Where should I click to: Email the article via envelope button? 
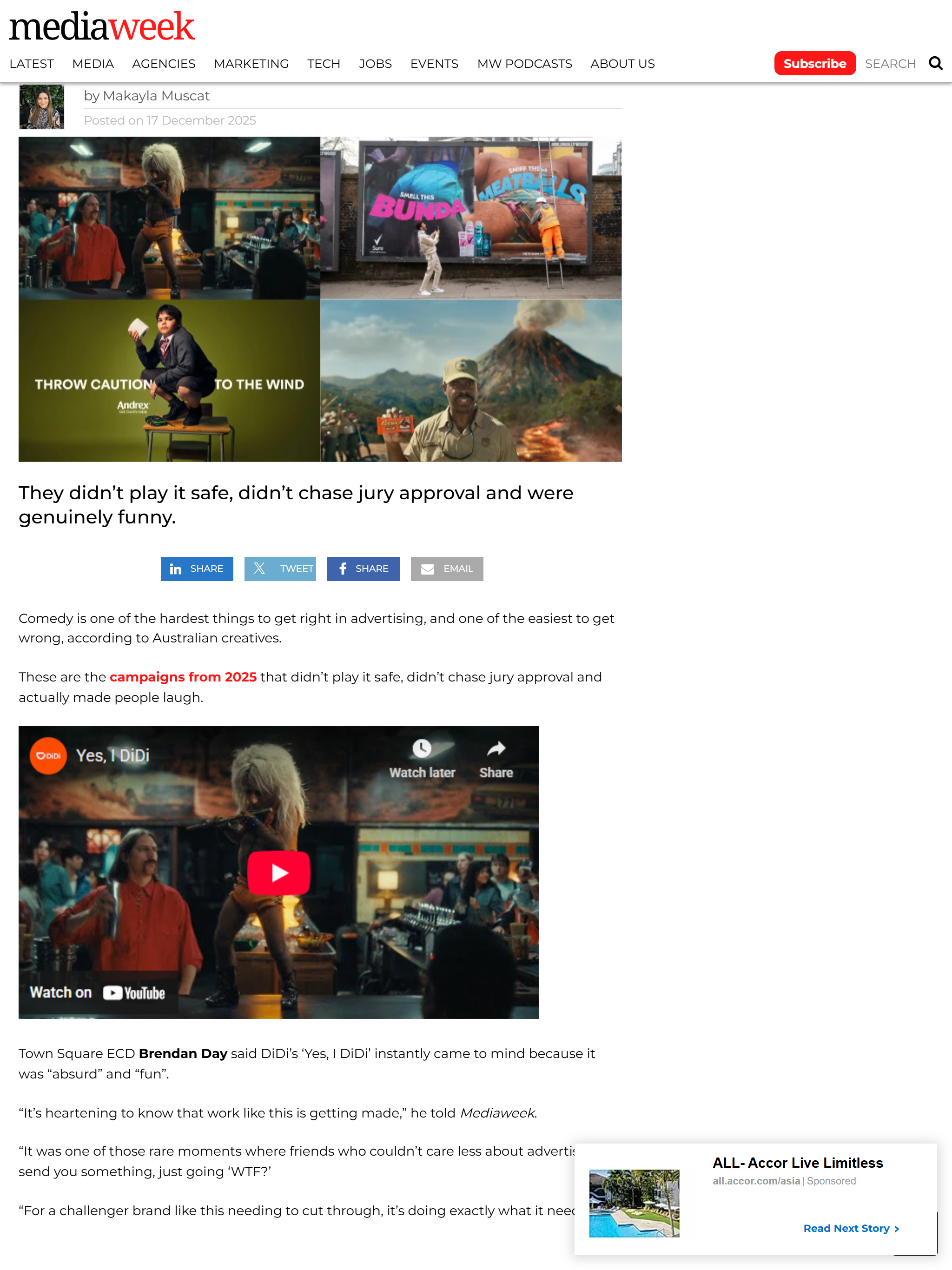click(447, 569)
